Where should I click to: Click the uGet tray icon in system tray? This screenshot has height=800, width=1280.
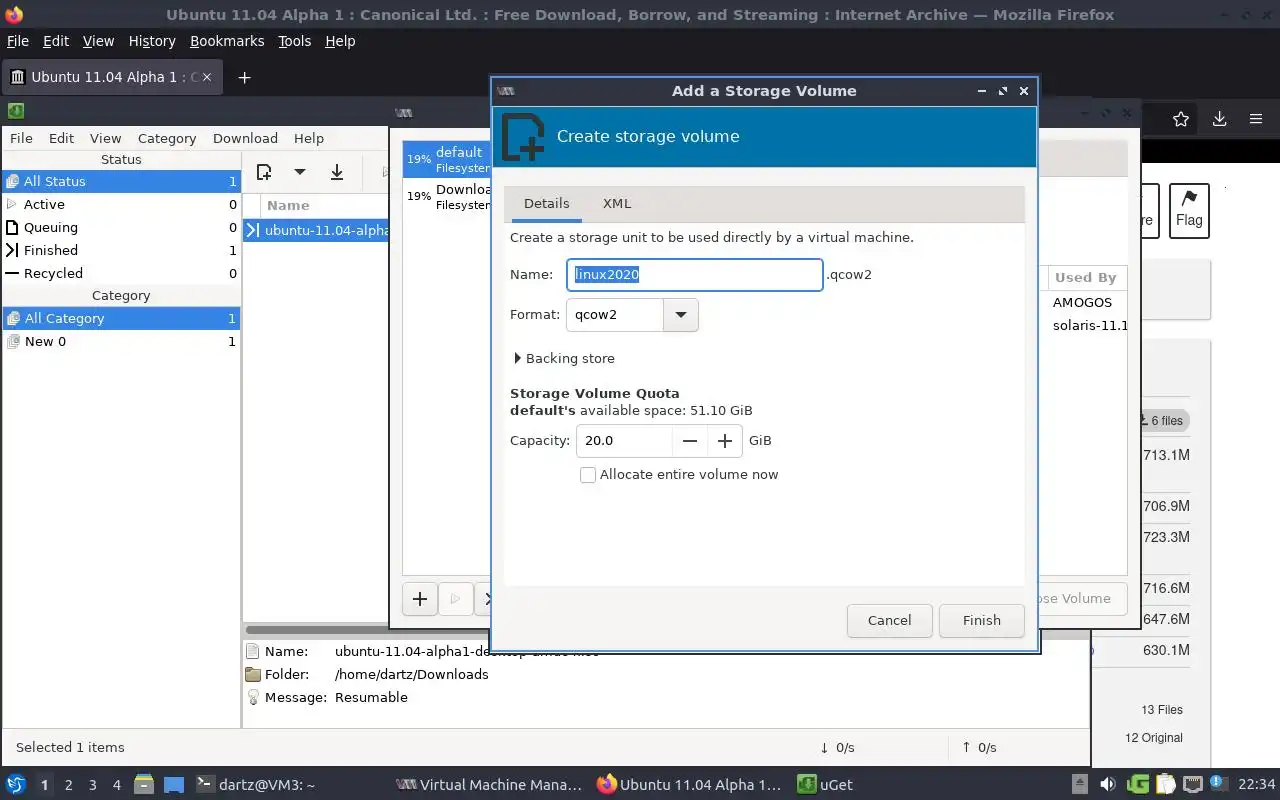click(x=1137, y=784)
